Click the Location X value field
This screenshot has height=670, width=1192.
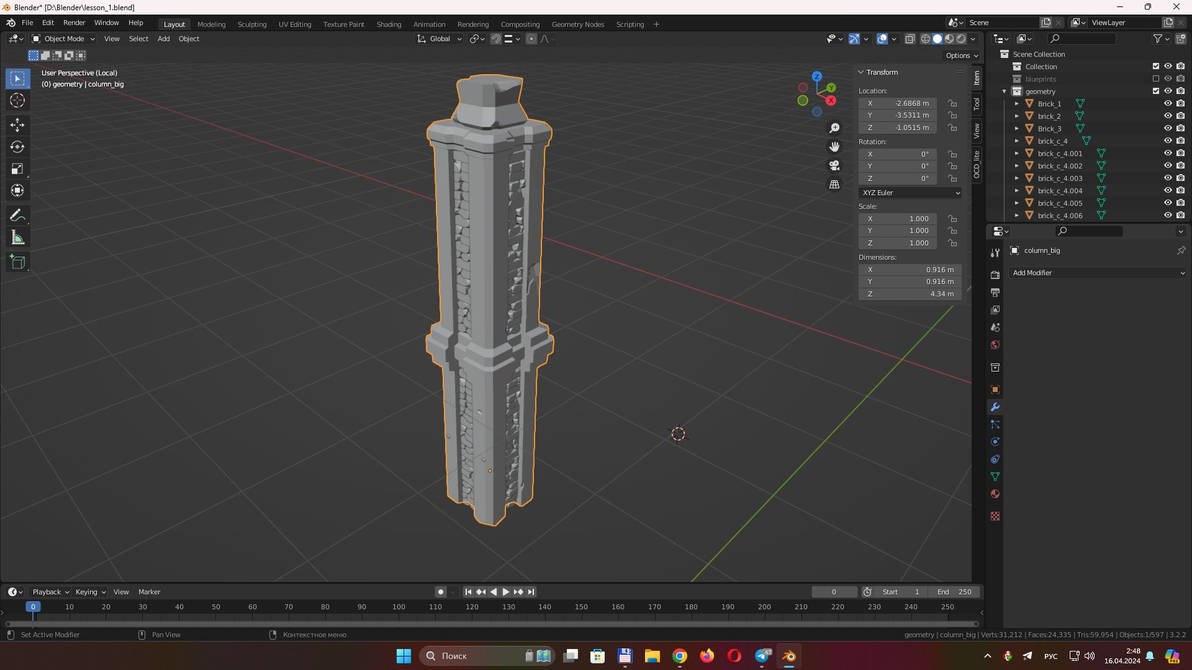pos(902,103)
